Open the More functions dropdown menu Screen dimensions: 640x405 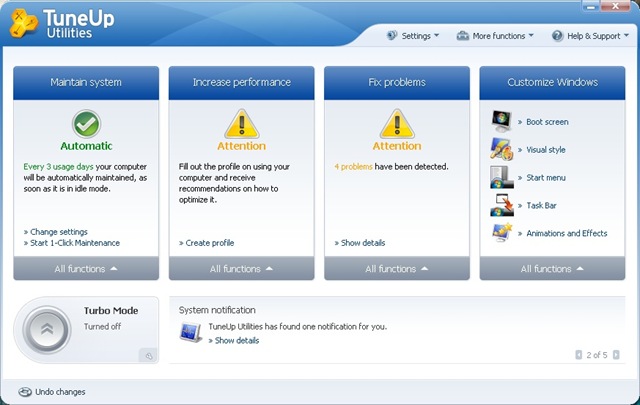[495, 36]
